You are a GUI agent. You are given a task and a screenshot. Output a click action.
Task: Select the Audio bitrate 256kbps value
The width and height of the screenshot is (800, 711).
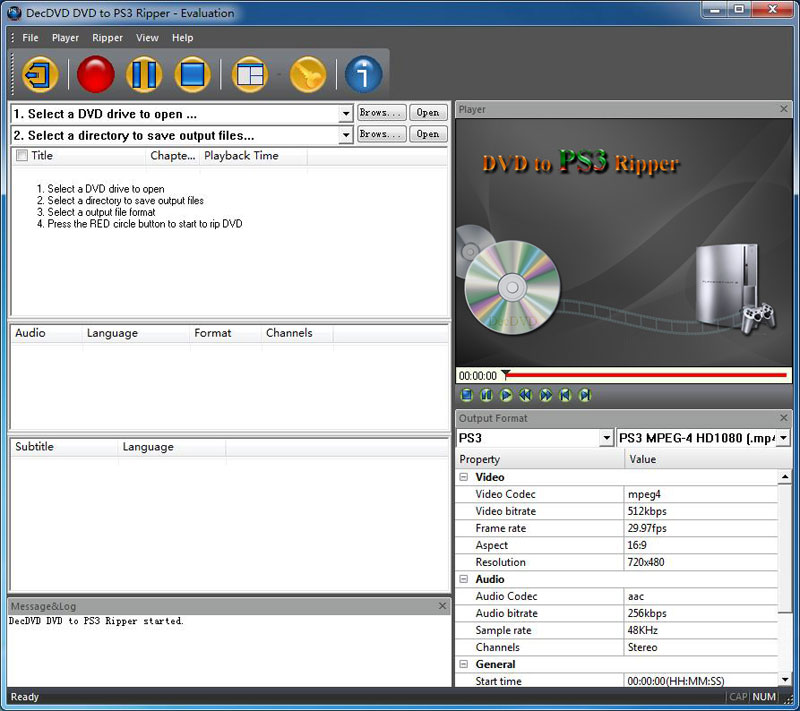pyautogui.click(x=701, y=613)
